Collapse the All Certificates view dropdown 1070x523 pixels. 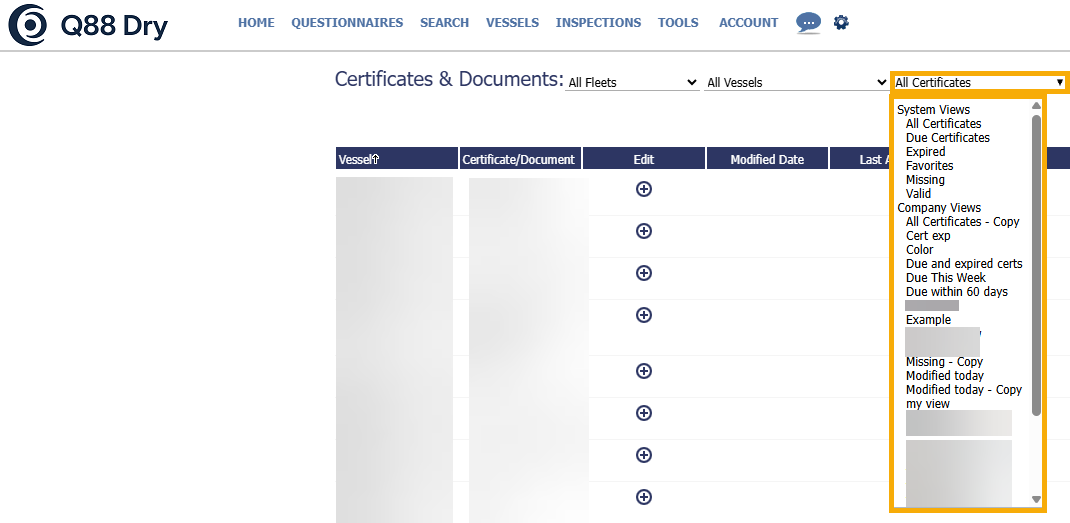[980, 83]
